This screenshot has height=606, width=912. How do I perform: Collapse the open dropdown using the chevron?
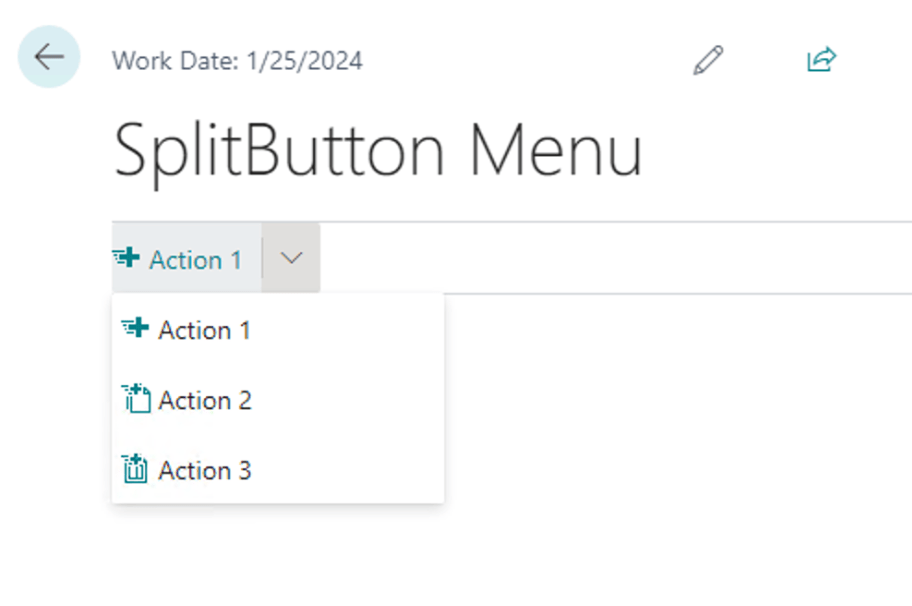(290, 258)
